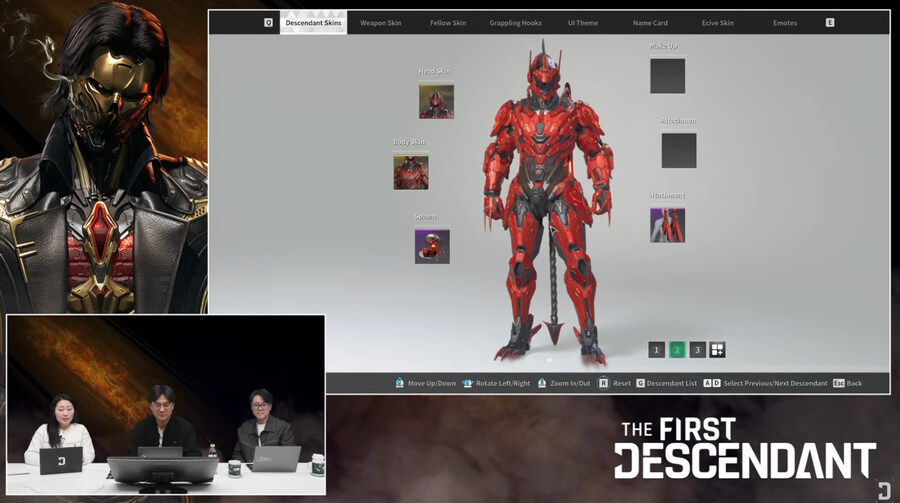Select the Q previous-category key icon
This screenshot has width=900, height=503.
268,23
